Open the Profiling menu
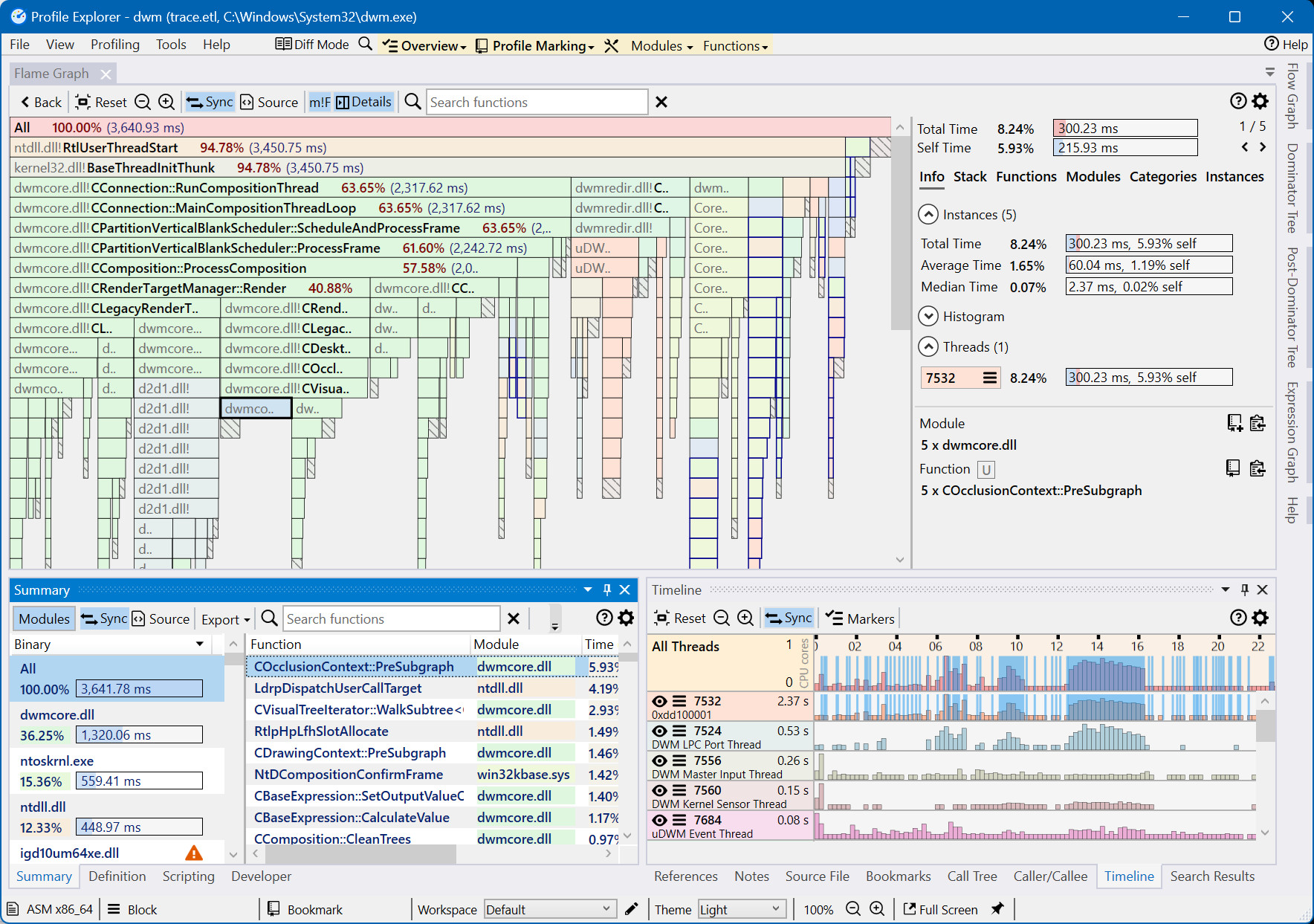The image size is (1314, 924). [x=114, y=45]
